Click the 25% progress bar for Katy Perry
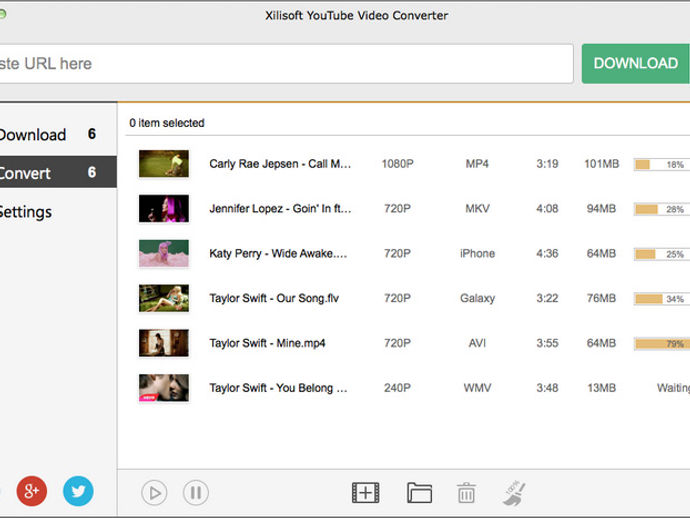 point(662,254)
